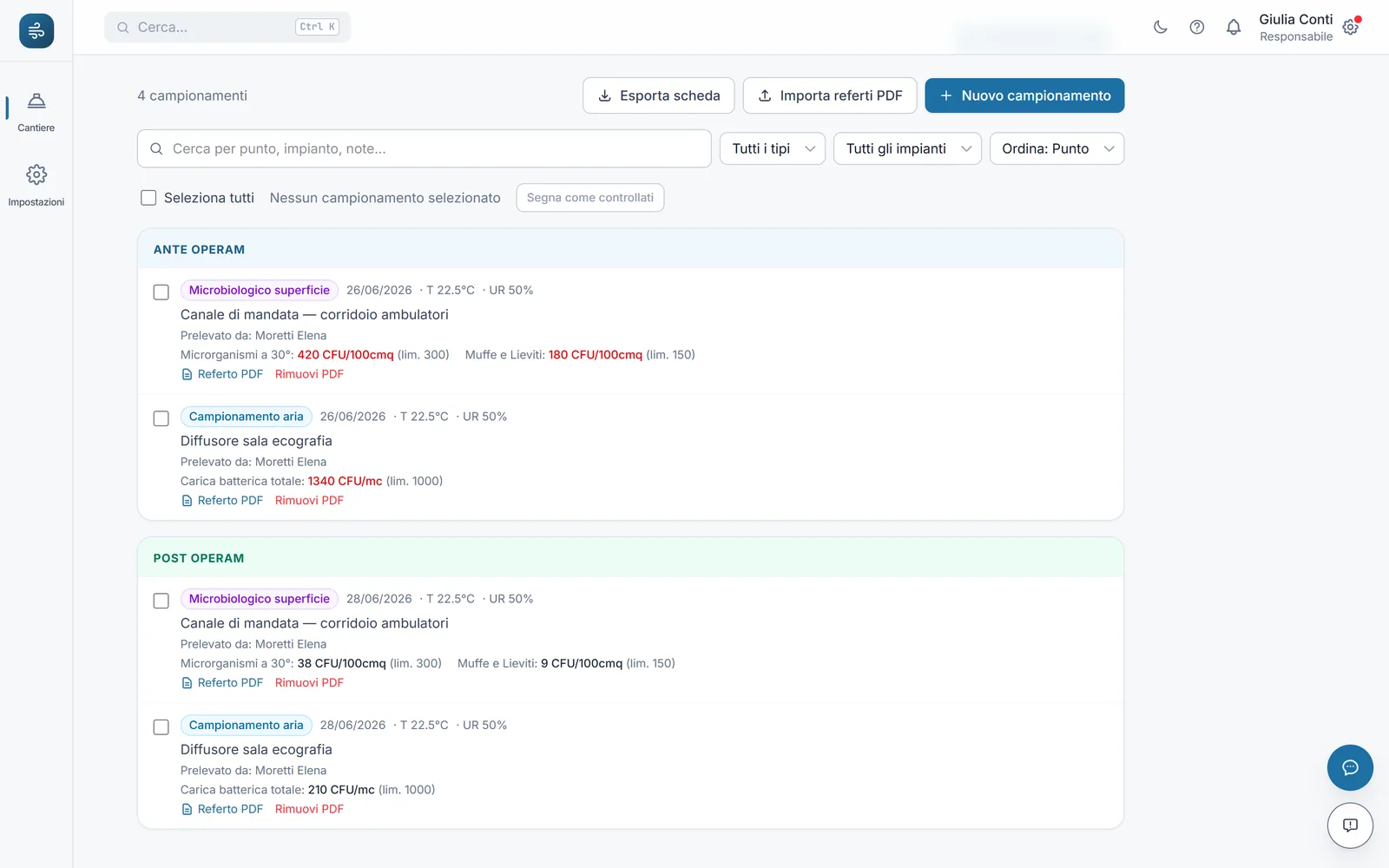
Task: Open the Ordina: Punto dropdown
Action: pos(1057,148)
